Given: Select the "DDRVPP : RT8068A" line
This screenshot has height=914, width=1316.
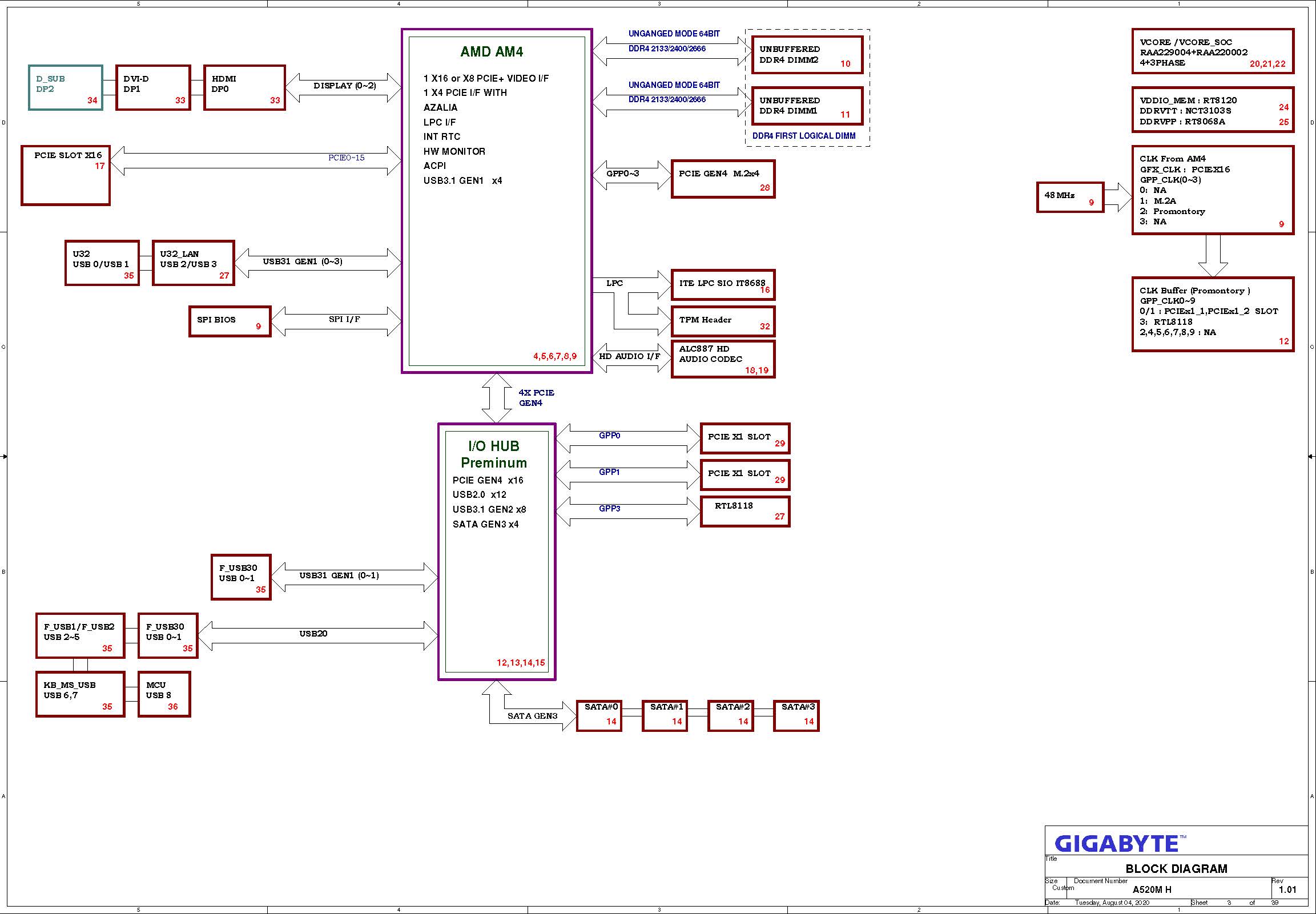Looking at the screenshot, I should tap(1182, 122).
